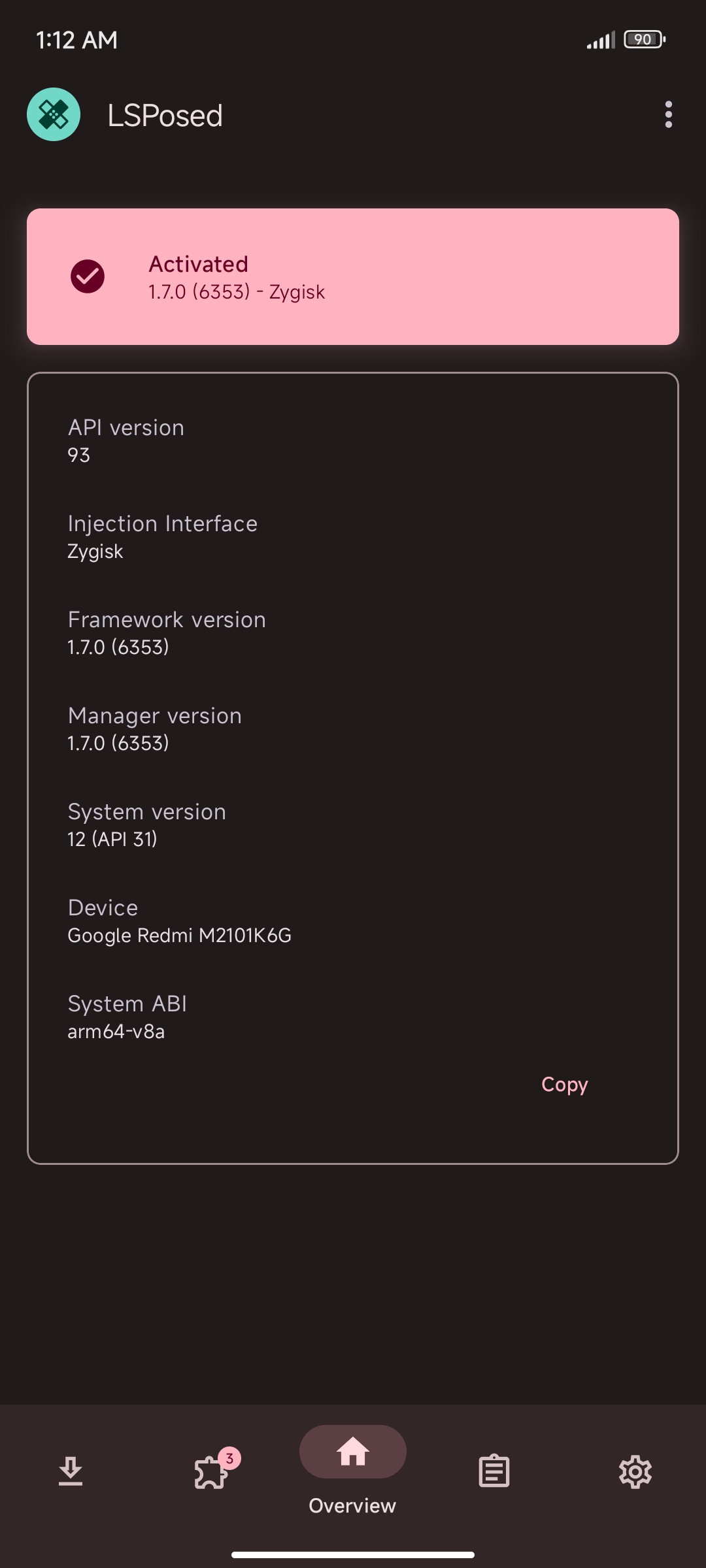The image size is (706, 1568).
Task: Click the Copy link to copy device info
Action: coord(563,1084)
